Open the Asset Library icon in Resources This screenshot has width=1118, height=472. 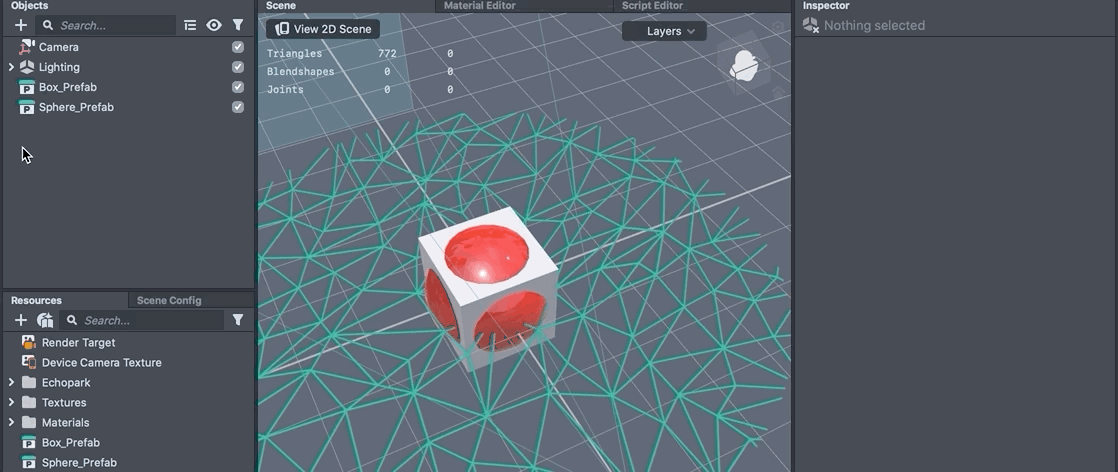(x=45, y=320)
